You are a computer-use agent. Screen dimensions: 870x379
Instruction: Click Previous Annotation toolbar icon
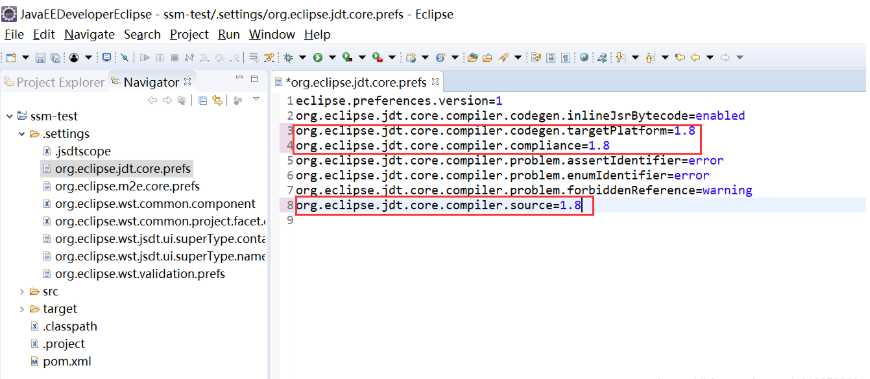click(x=650, y=57)
